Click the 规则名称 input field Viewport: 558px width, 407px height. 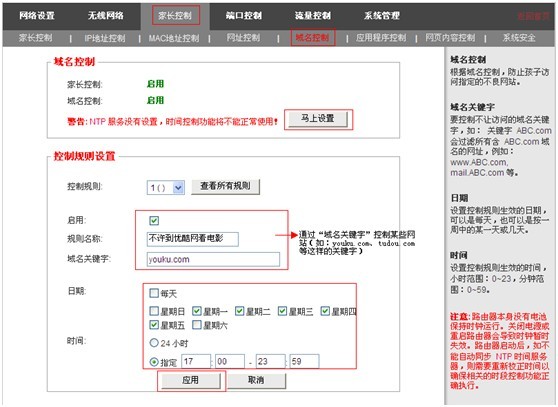(x=193, y=239)
